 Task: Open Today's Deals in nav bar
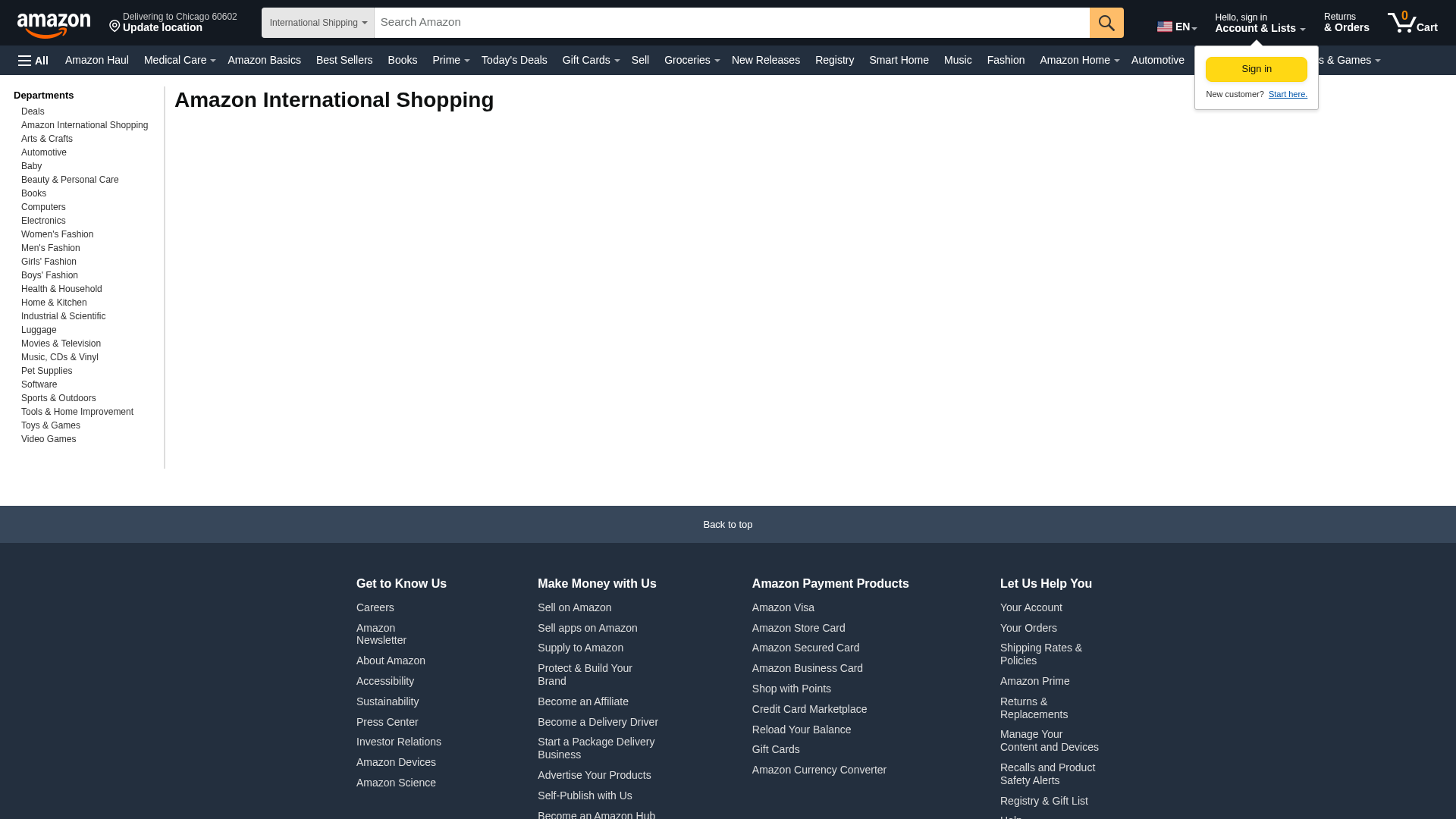point(514,60)
